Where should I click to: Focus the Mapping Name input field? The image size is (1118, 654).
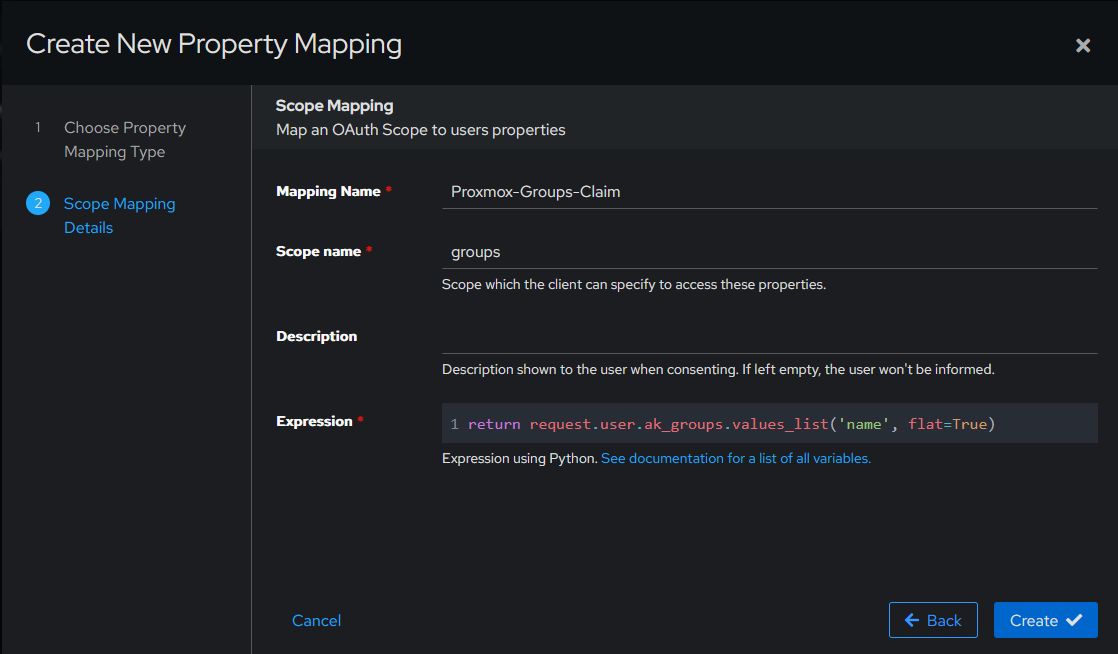coord(769,192)
